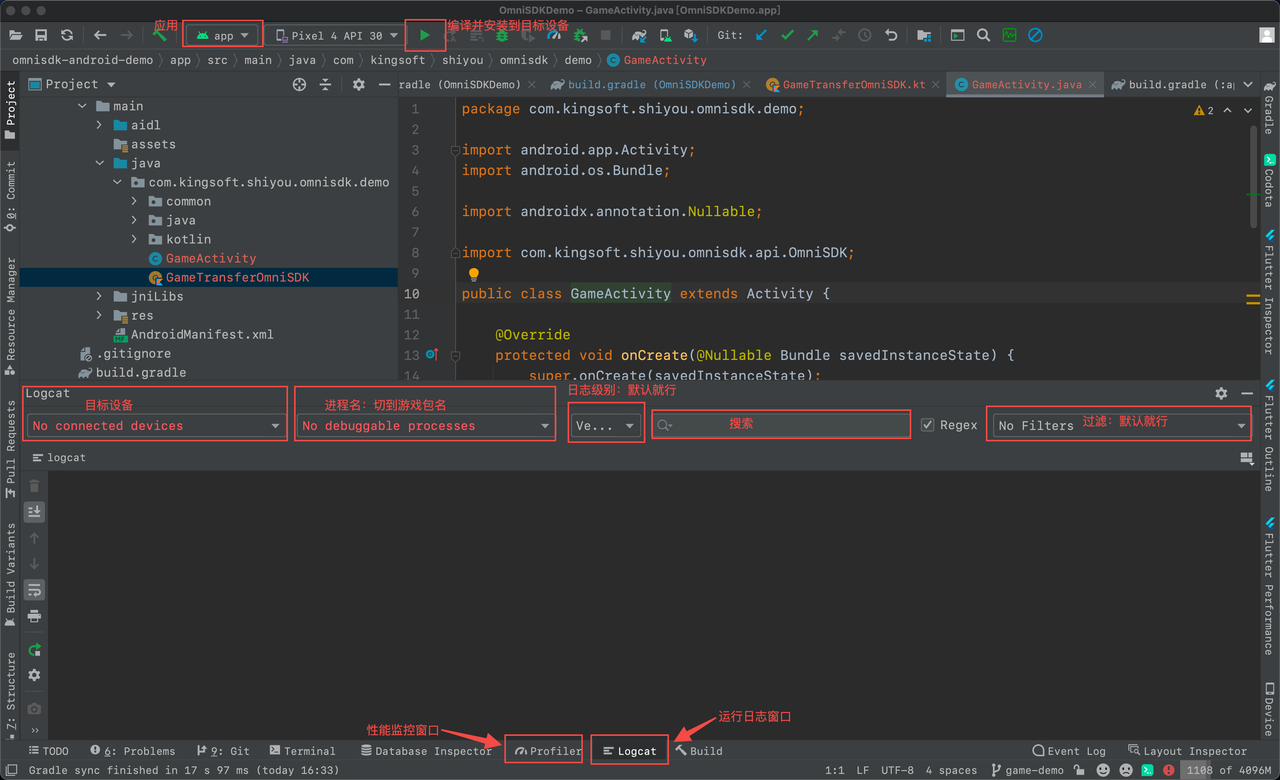1280x780 pixels.
Task: Collapse the java folder under main
Action: [x=99, y=163]
